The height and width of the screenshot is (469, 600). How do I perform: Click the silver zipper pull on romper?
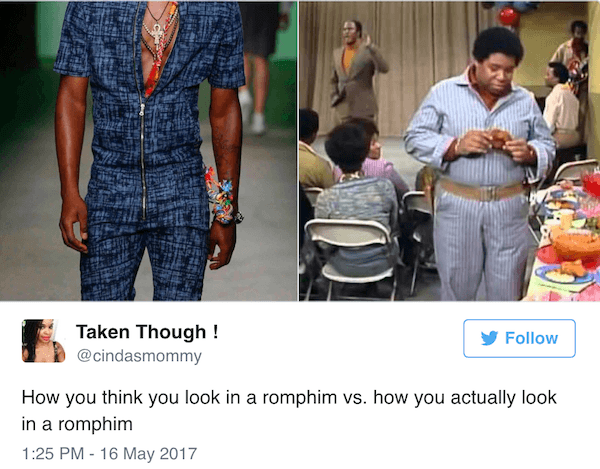click(142, 109)
